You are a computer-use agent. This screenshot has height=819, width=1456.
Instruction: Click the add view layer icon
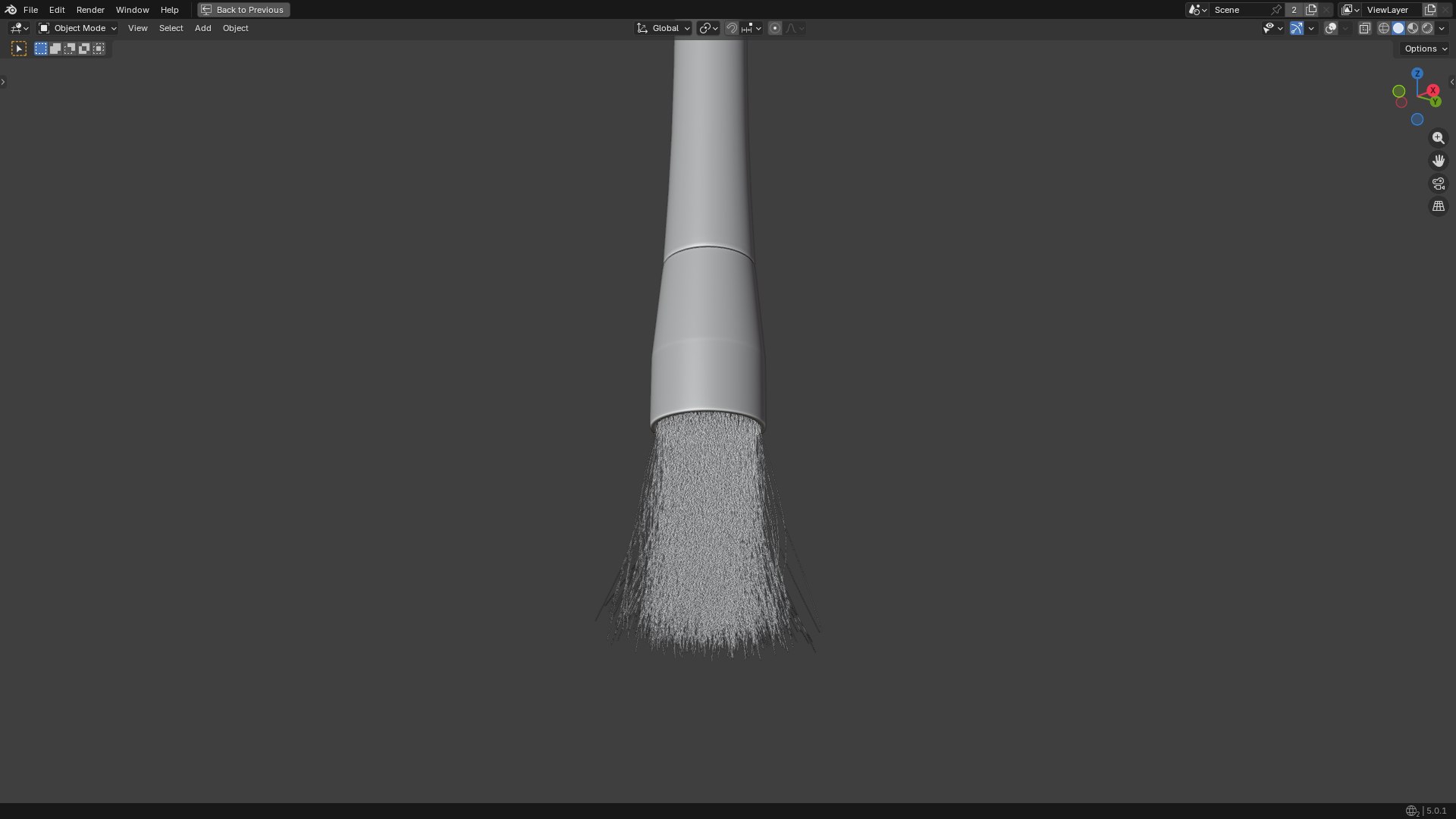coord(1430,10)
